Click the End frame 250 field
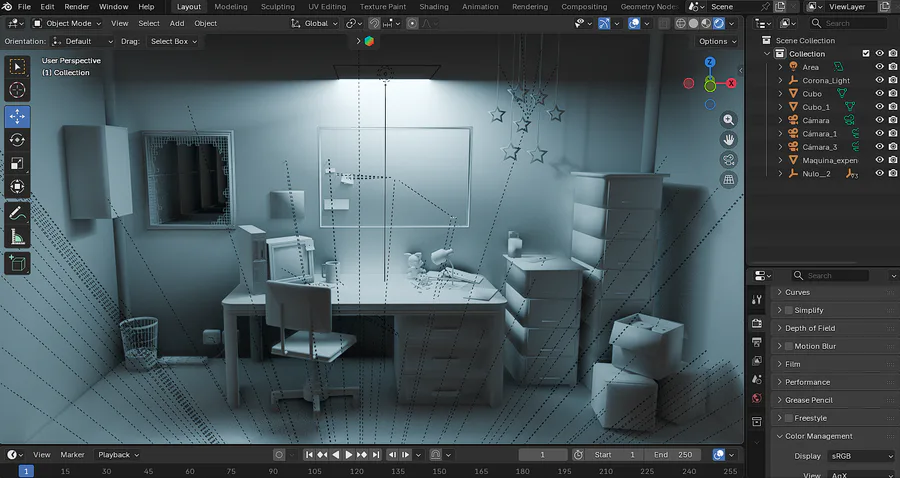900x478 pixels. click(x=673, y=455)
